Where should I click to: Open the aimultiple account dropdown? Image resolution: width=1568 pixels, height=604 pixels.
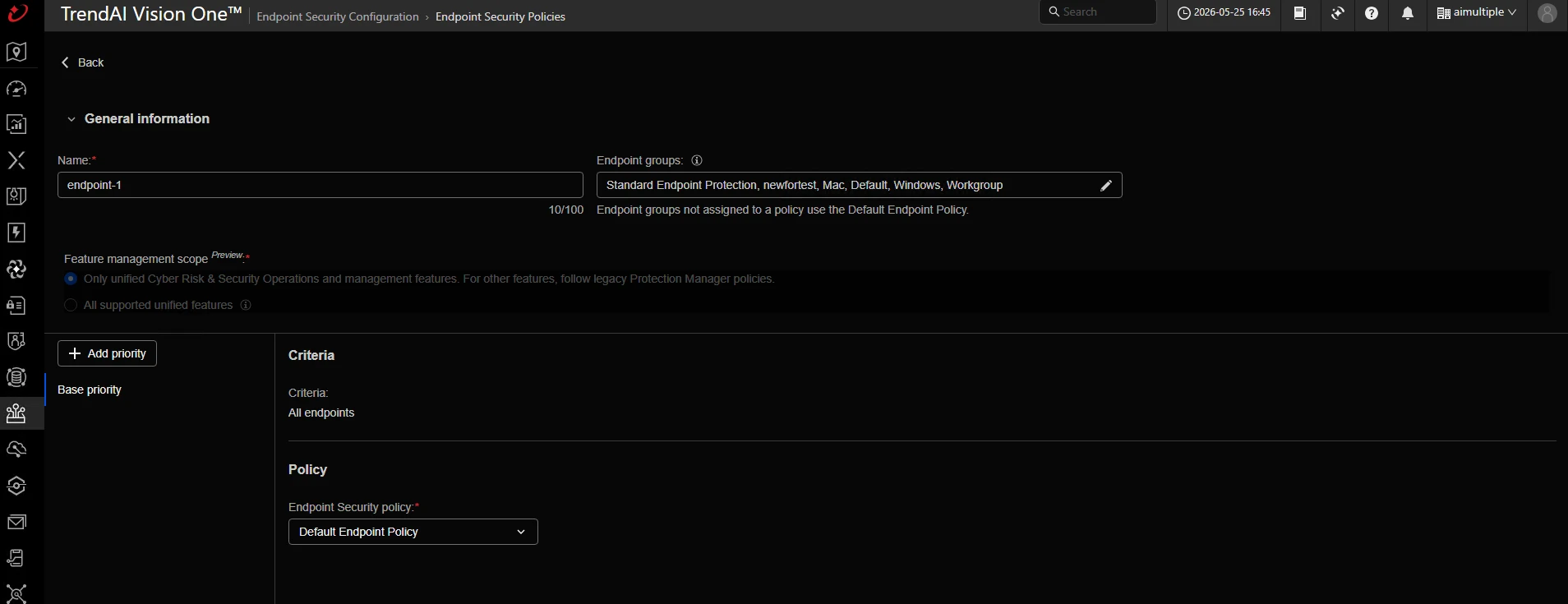click(1477, 12)
